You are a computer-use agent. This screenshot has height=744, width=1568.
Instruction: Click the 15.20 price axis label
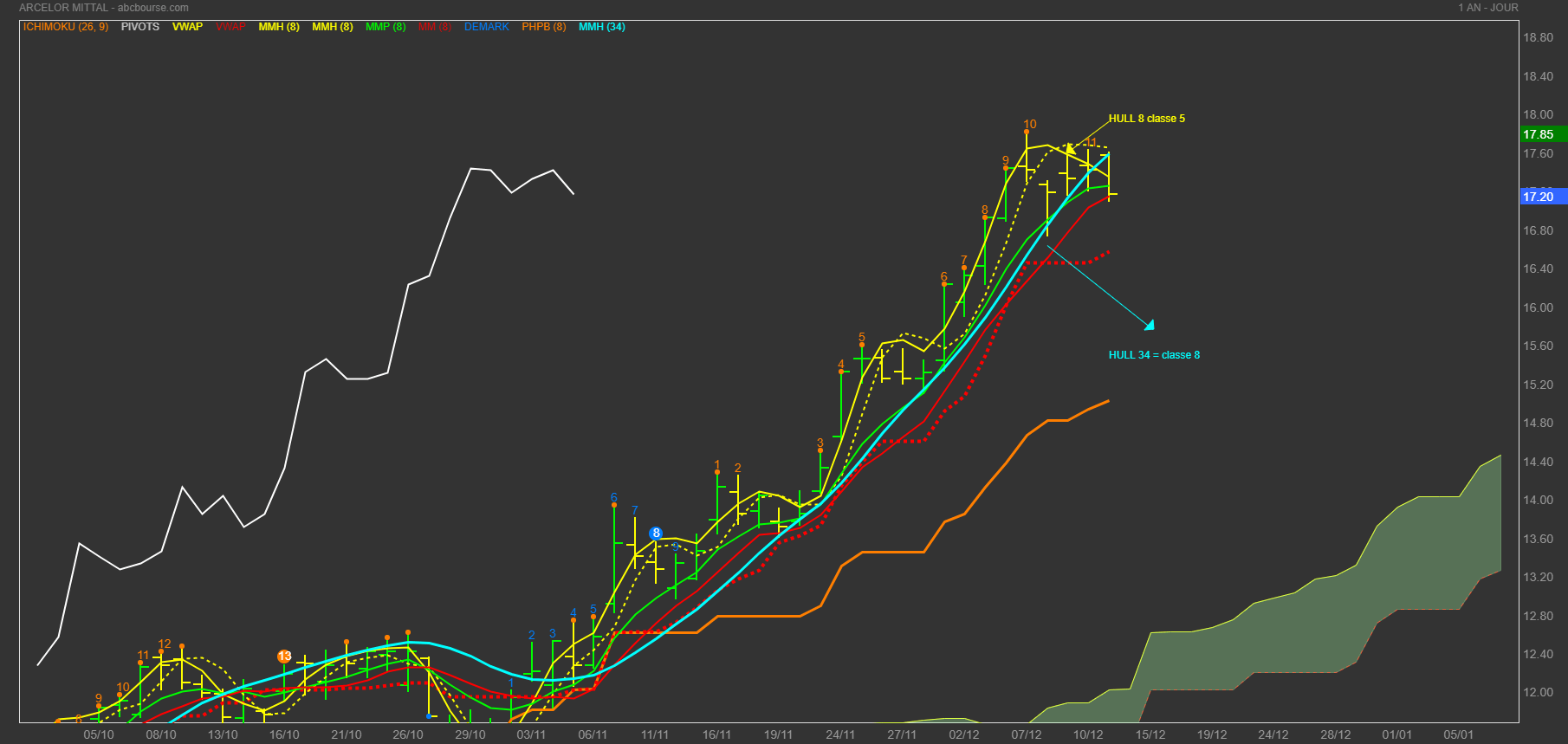(1539, 385)
